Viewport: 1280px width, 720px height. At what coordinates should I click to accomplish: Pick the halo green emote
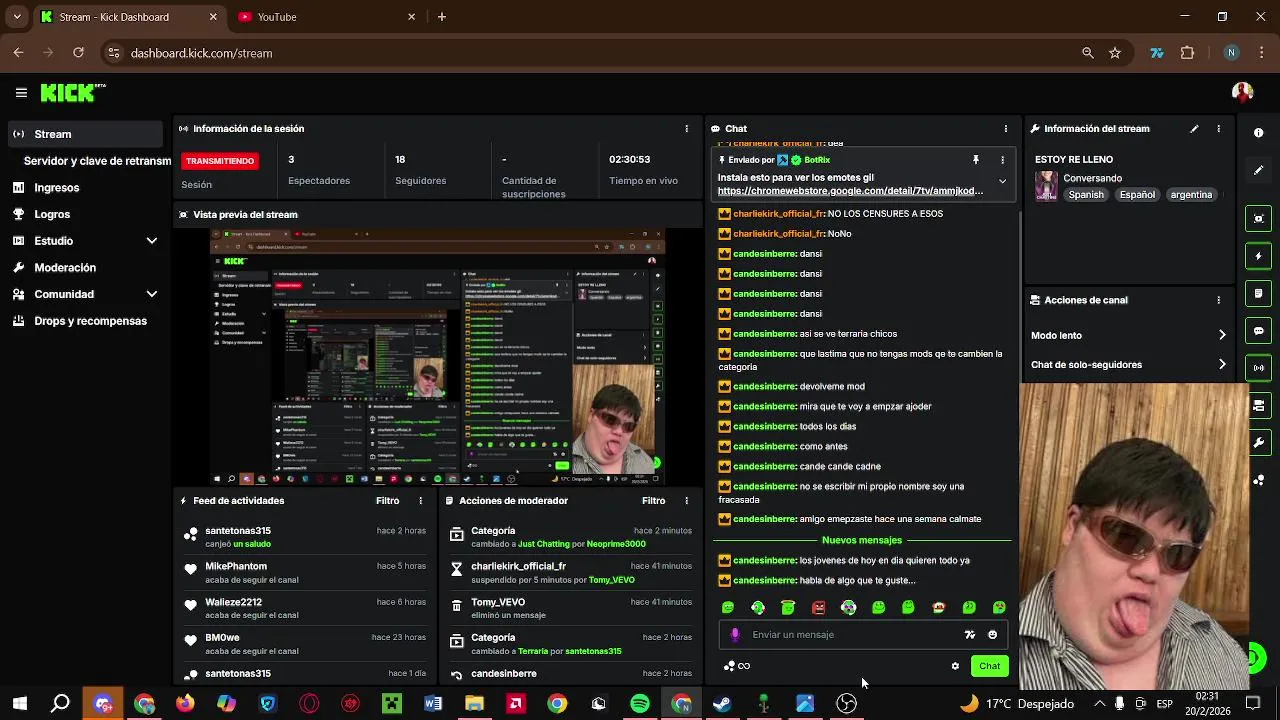tap(788, 607)
